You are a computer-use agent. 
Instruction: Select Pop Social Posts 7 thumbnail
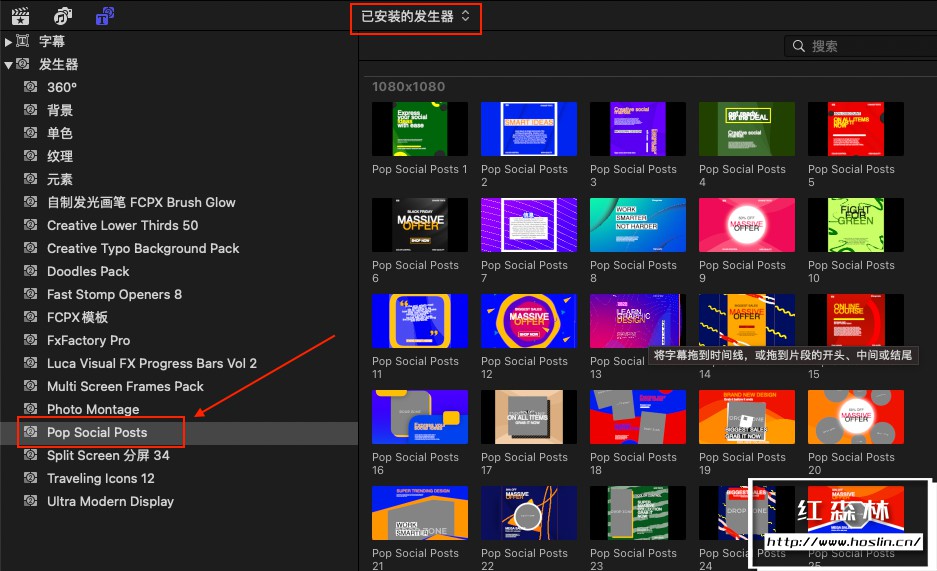(529, 225)
